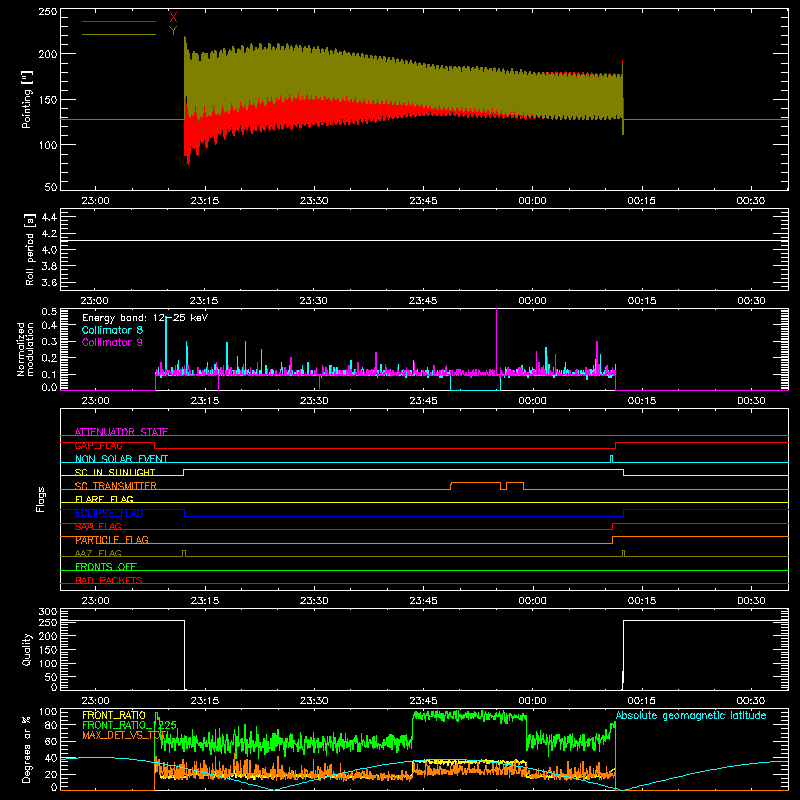Click the NON_SOLAR_EVENT flag label
Viewport: 800px width, 800px height.
point(121,459)
